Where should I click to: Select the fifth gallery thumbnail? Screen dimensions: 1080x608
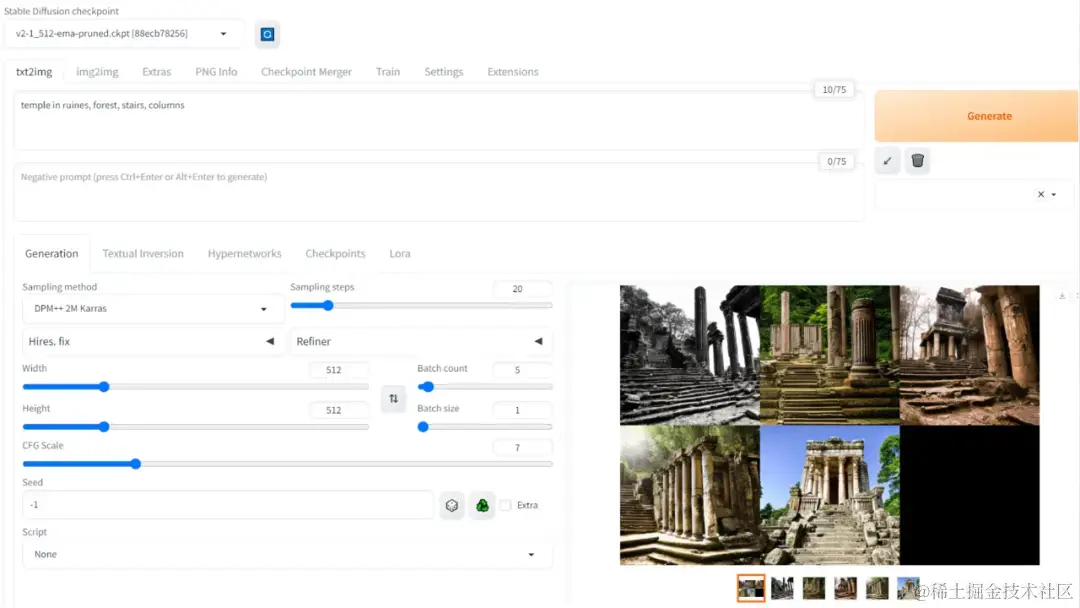(877, 589)
